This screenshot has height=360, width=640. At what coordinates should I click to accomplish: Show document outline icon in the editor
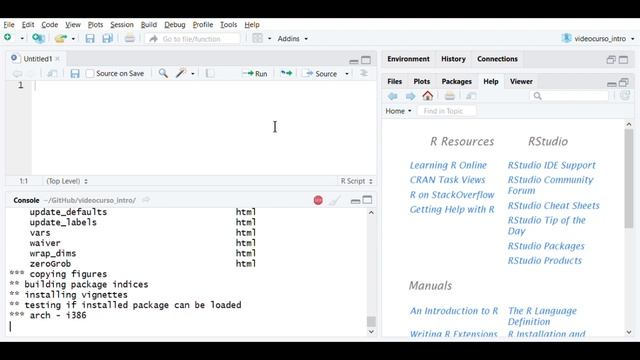364,73
